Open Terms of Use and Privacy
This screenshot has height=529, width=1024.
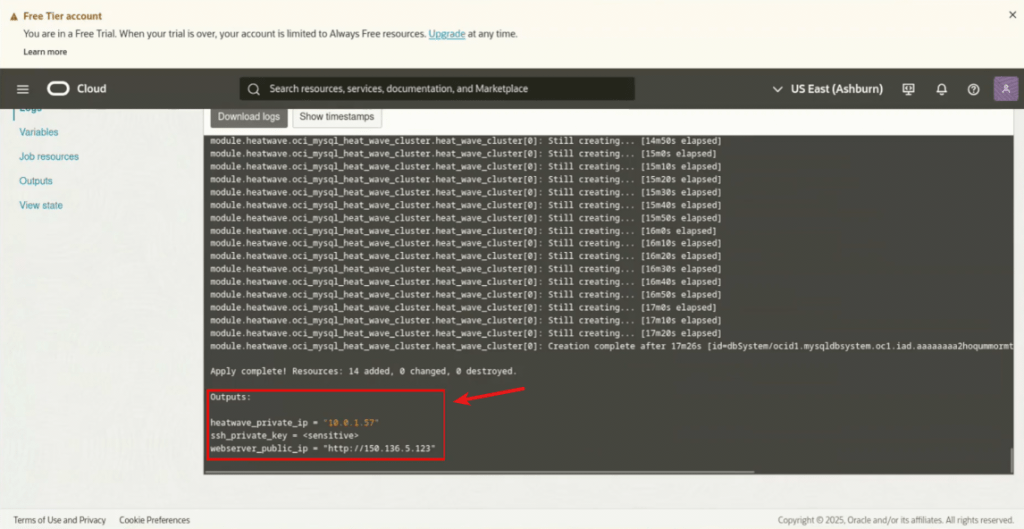click(59, 520)
